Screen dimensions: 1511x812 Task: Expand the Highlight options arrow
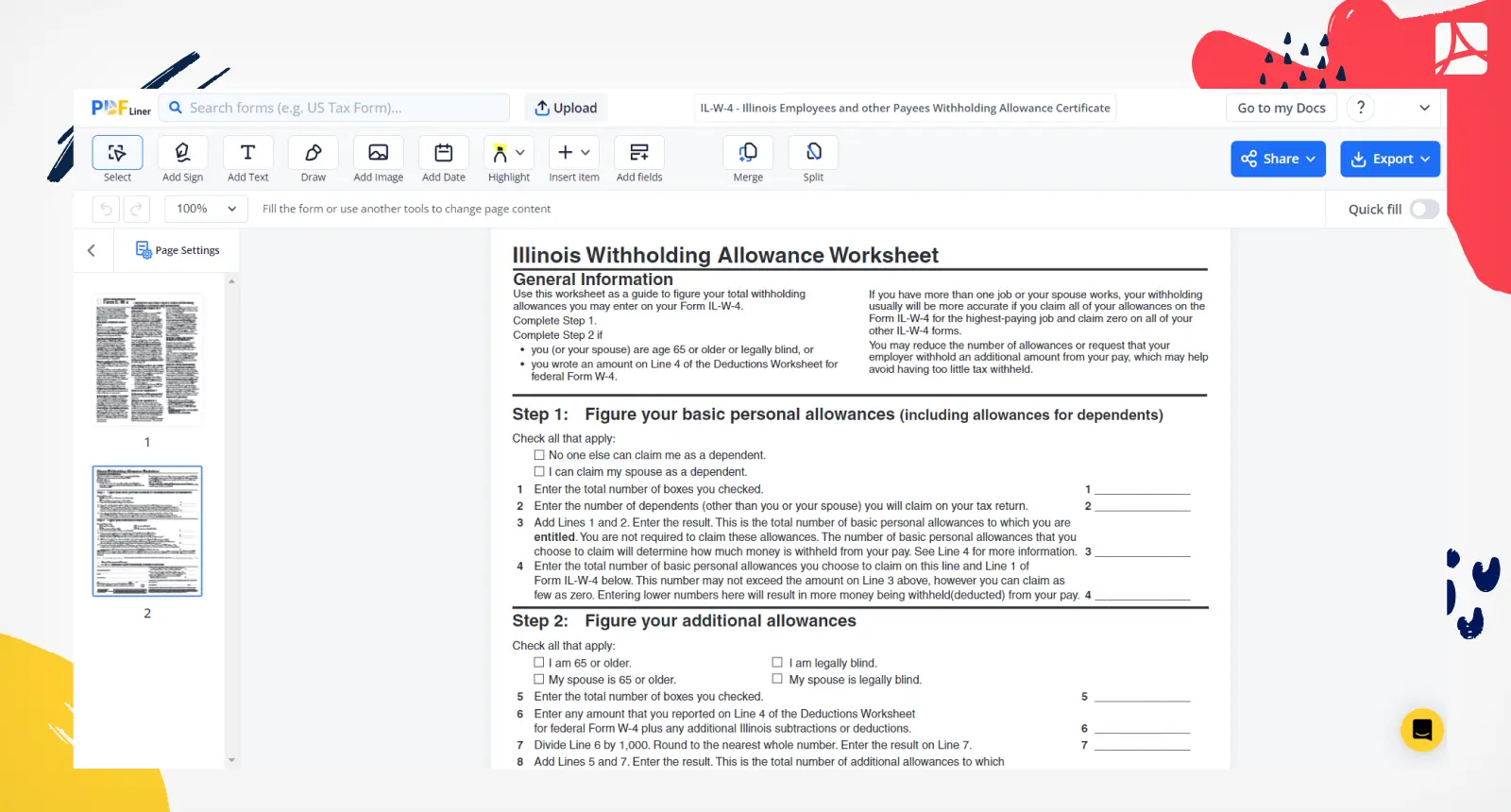[x=520, y=152]
